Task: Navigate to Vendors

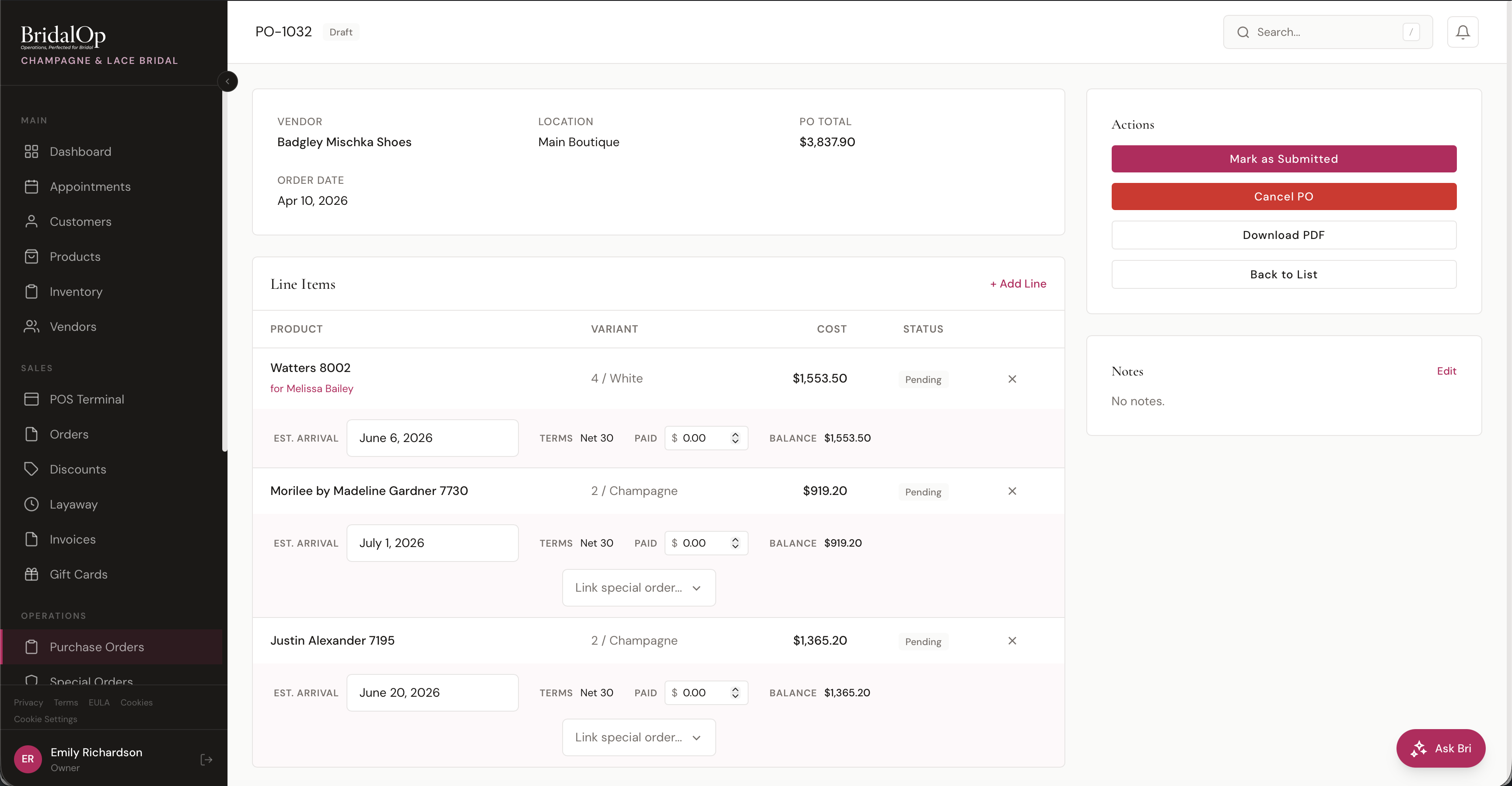Action: click(x=112, y=326)
